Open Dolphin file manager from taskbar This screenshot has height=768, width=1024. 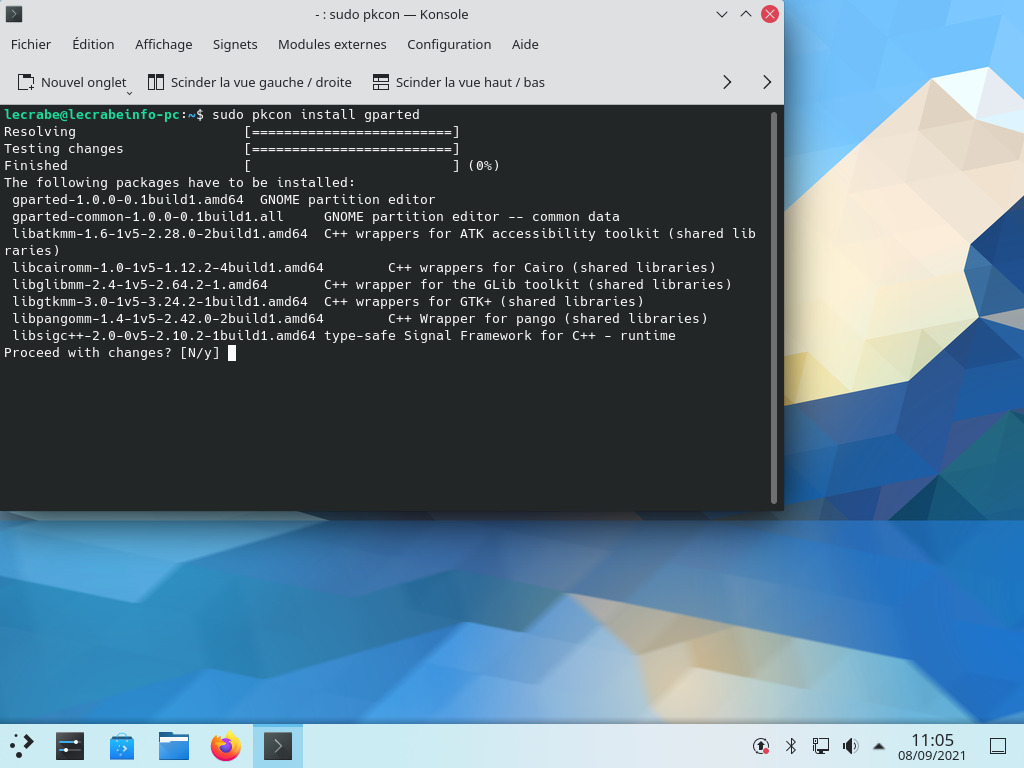[174, 746]
